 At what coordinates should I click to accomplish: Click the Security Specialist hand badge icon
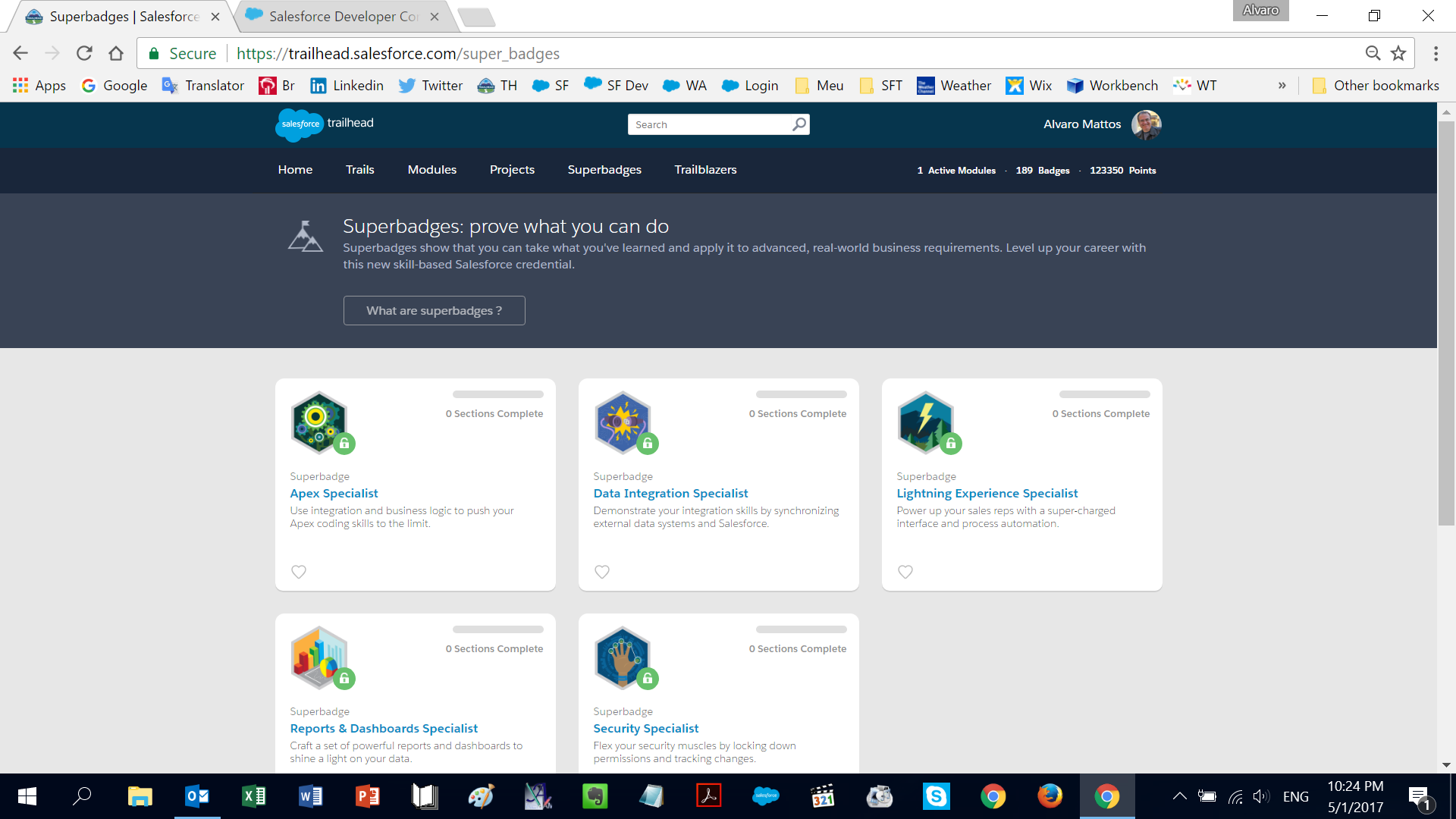click(x=623, y=657)
